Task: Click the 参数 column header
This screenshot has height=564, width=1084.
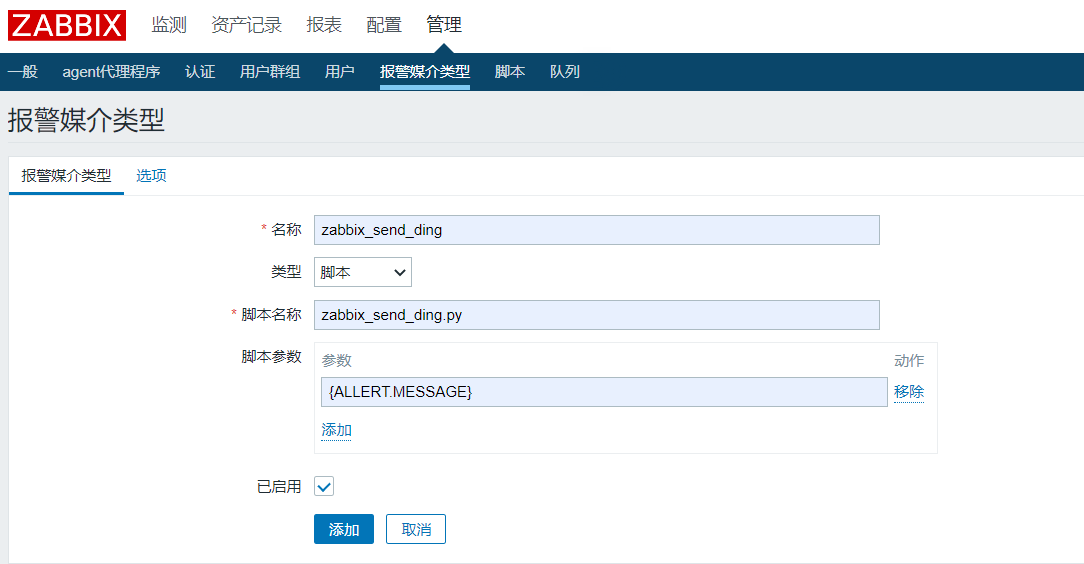Action: tap(337, 361)
